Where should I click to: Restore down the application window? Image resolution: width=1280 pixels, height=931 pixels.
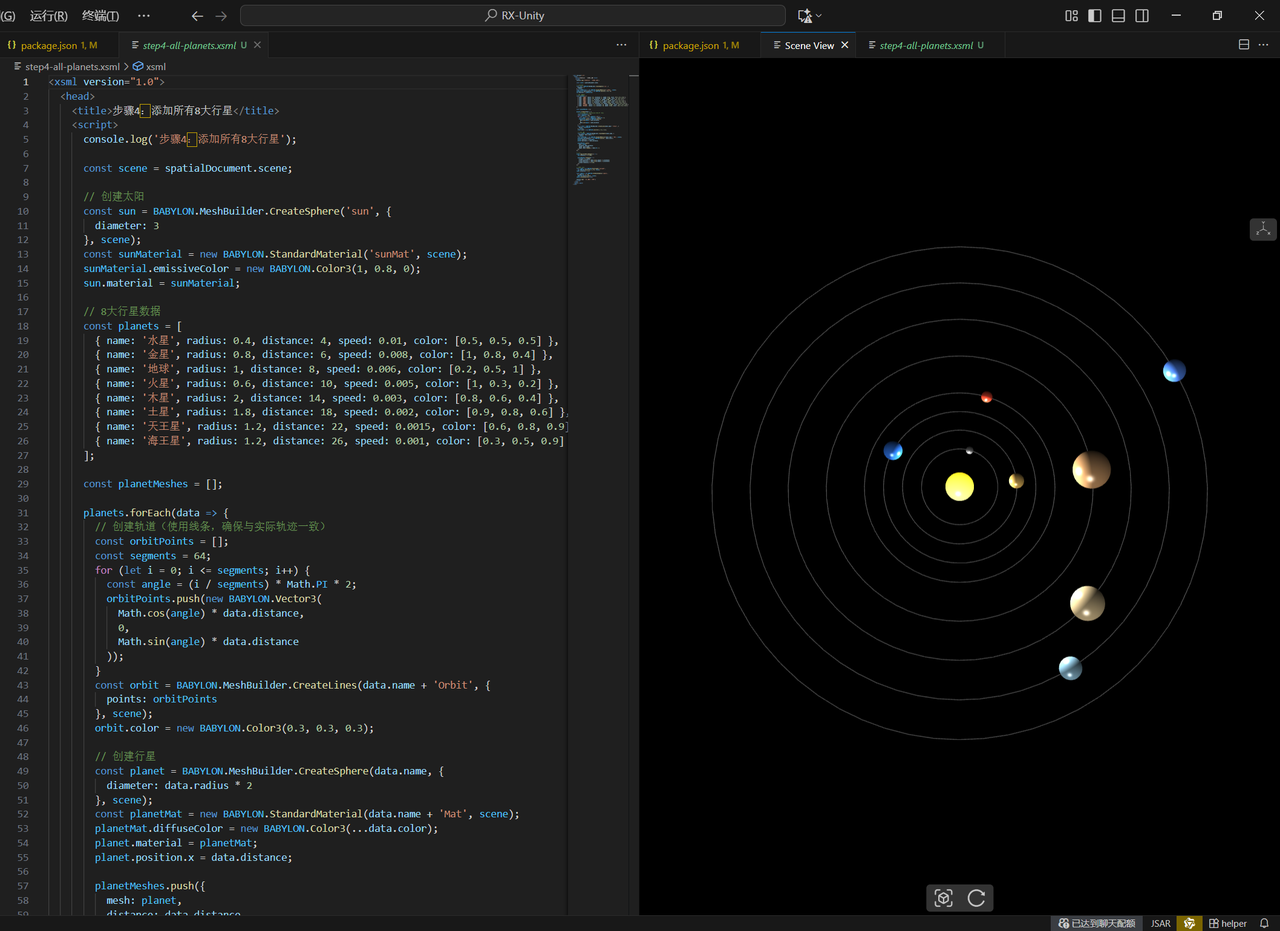1217,16
